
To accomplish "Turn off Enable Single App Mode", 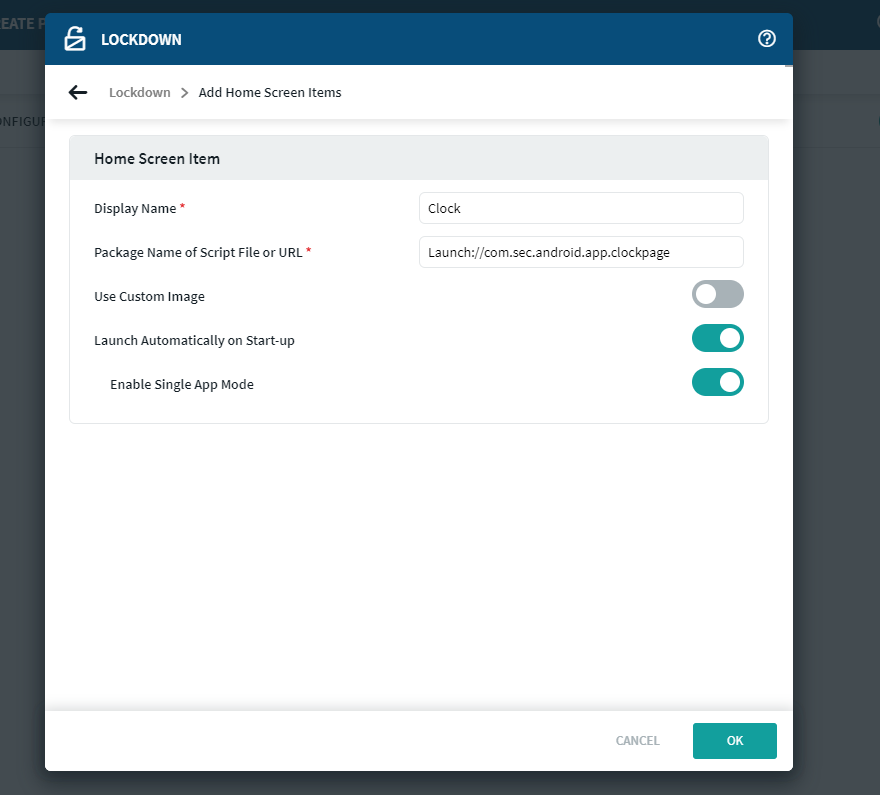I will tap(717, 382).
